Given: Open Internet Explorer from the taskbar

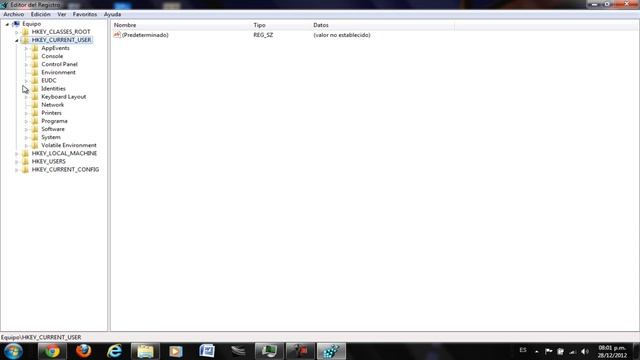Looking at the screenshot, I should pos(115,351).
